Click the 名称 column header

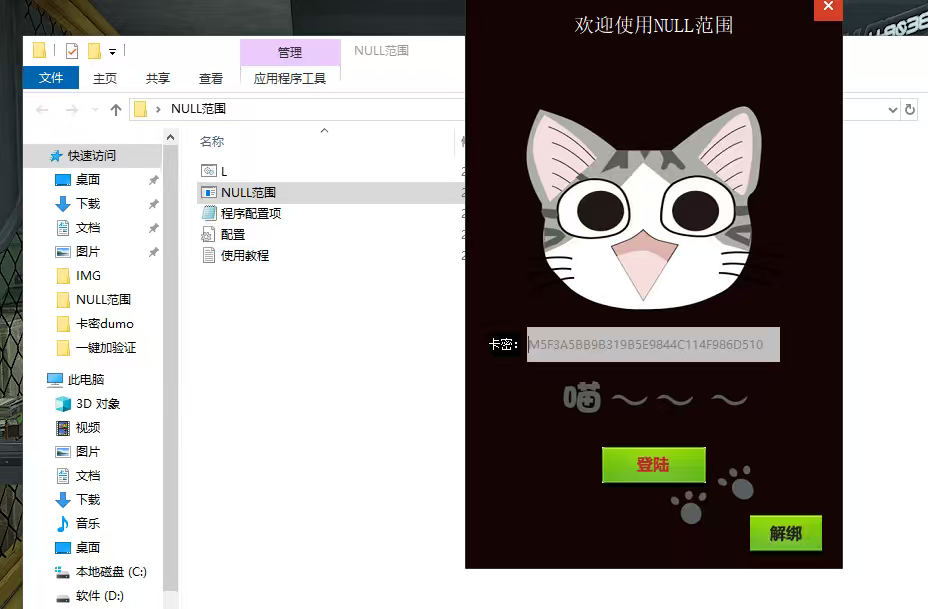pyautogui.click(x=212, y=141)
